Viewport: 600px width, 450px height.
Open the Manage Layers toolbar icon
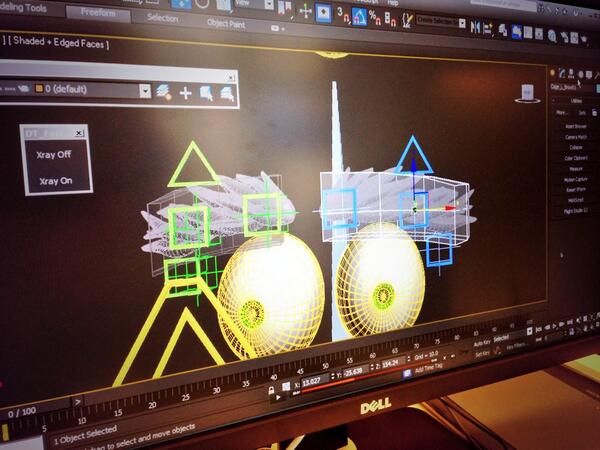tap(503, 30)
